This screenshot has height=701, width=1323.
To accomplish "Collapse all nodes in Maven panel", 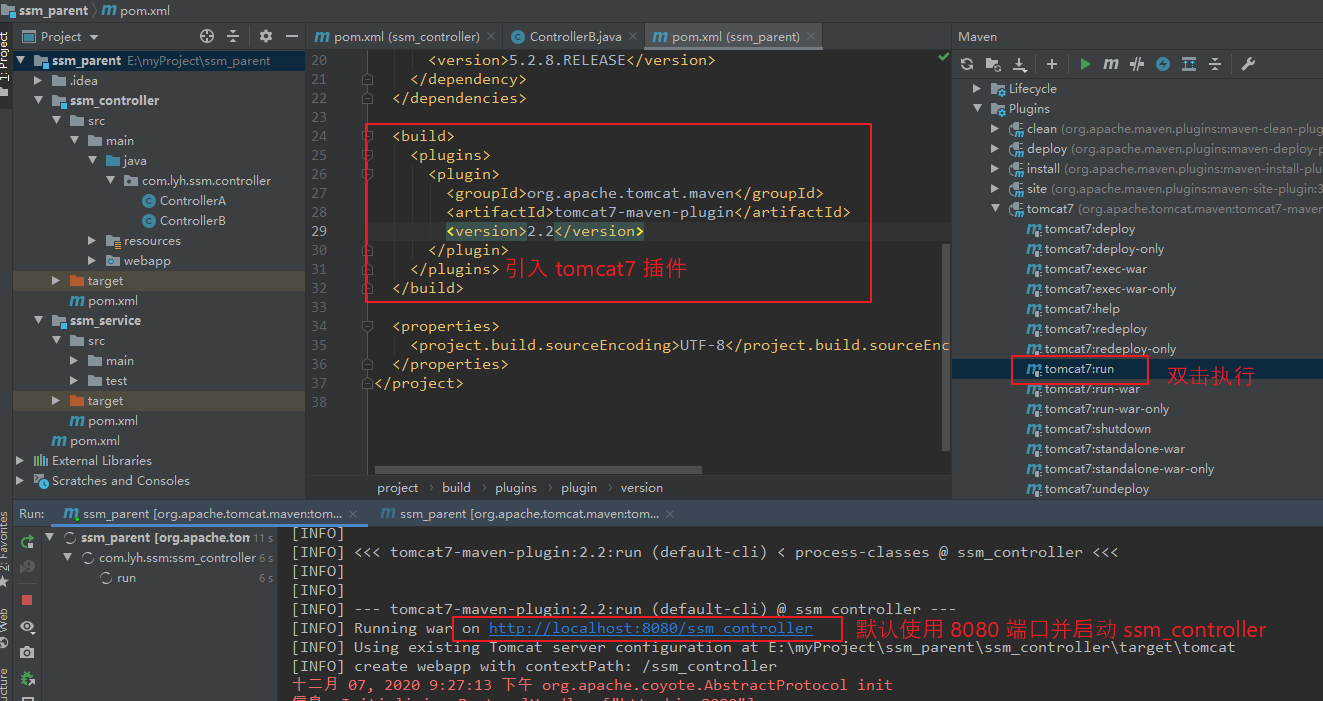I will pyautogui.click(x=1215, y=64).
